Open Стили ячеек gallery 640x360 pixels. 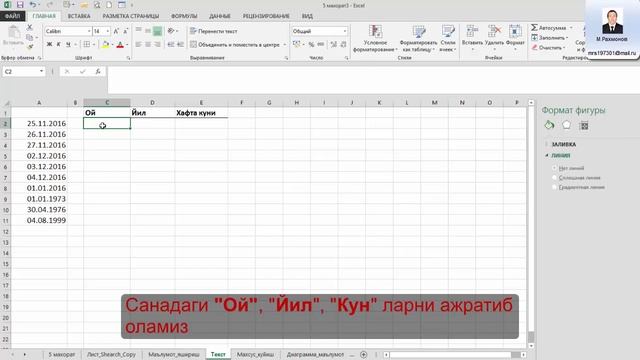[x=448, y=38]
